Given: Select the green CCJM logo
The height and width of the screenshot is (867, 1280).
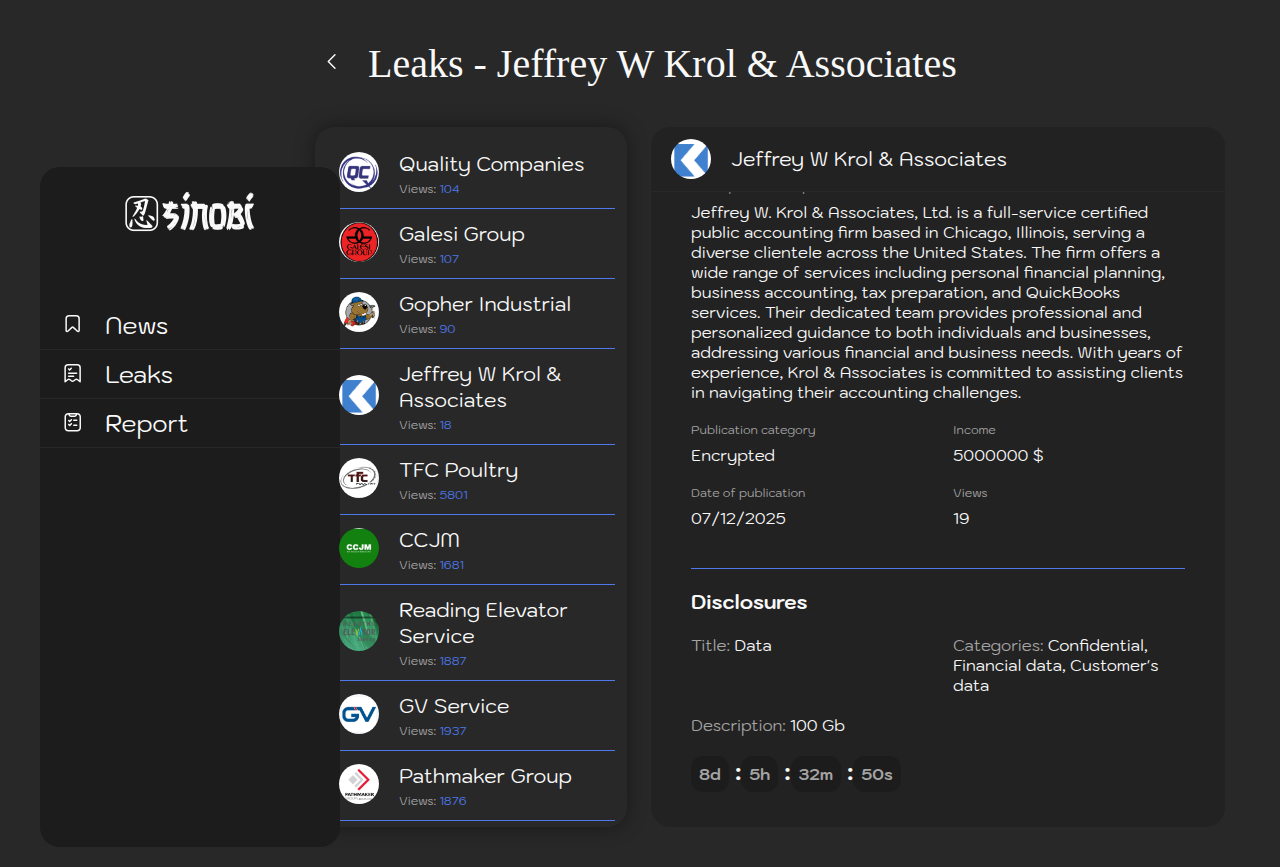Looking at the screenshot, I should click(x=359, y=548).
